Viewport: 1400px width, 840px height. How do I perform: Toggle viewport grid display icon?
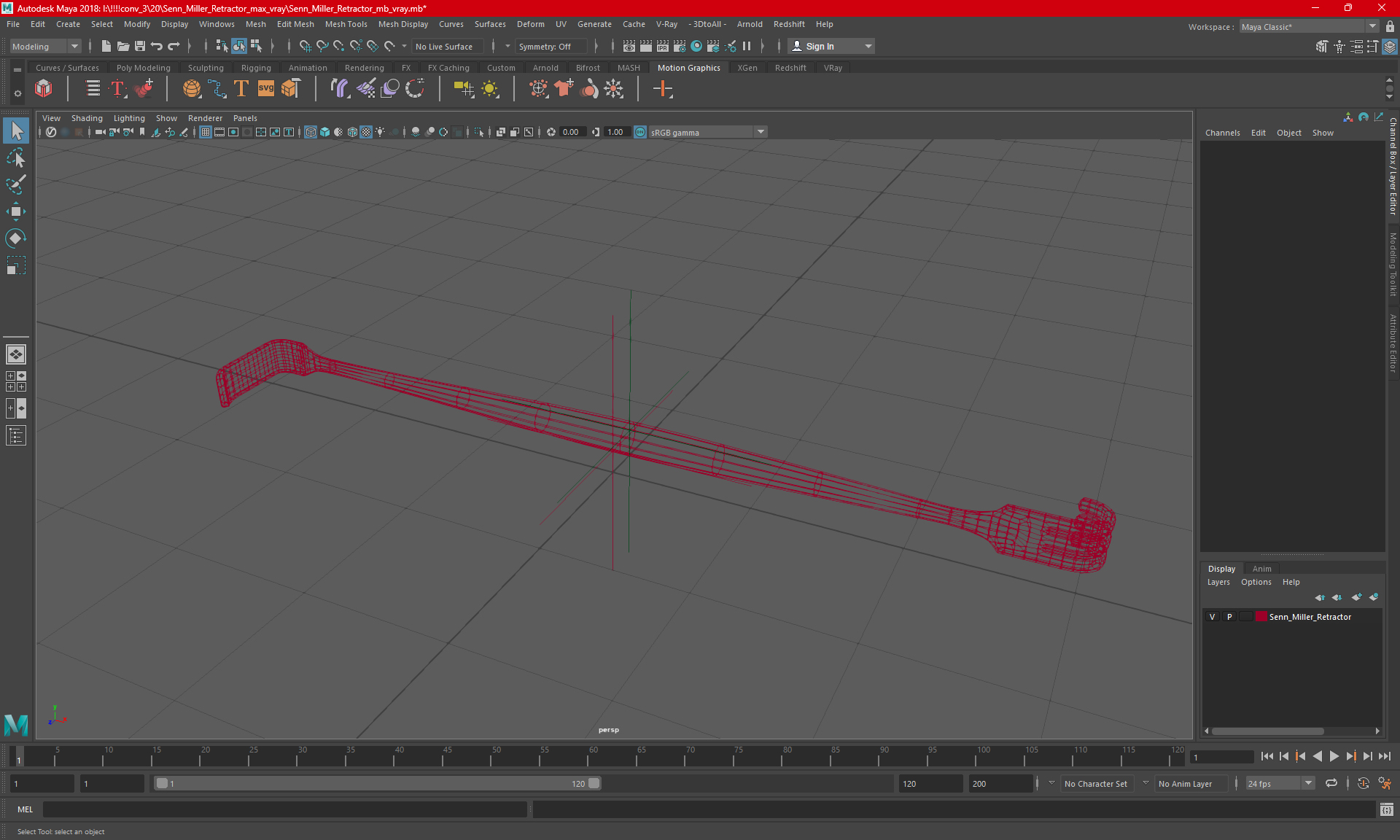click(x=206, y=132)
